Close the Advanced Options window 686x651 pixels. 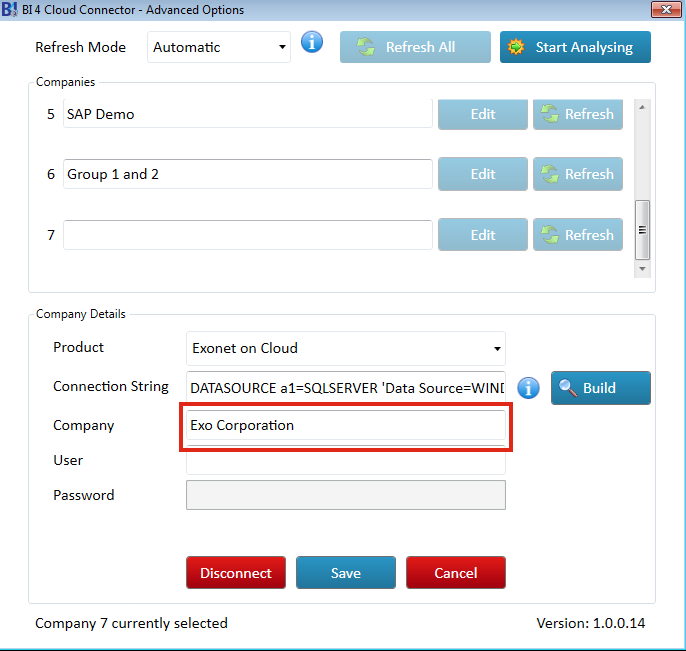point(666,9)
